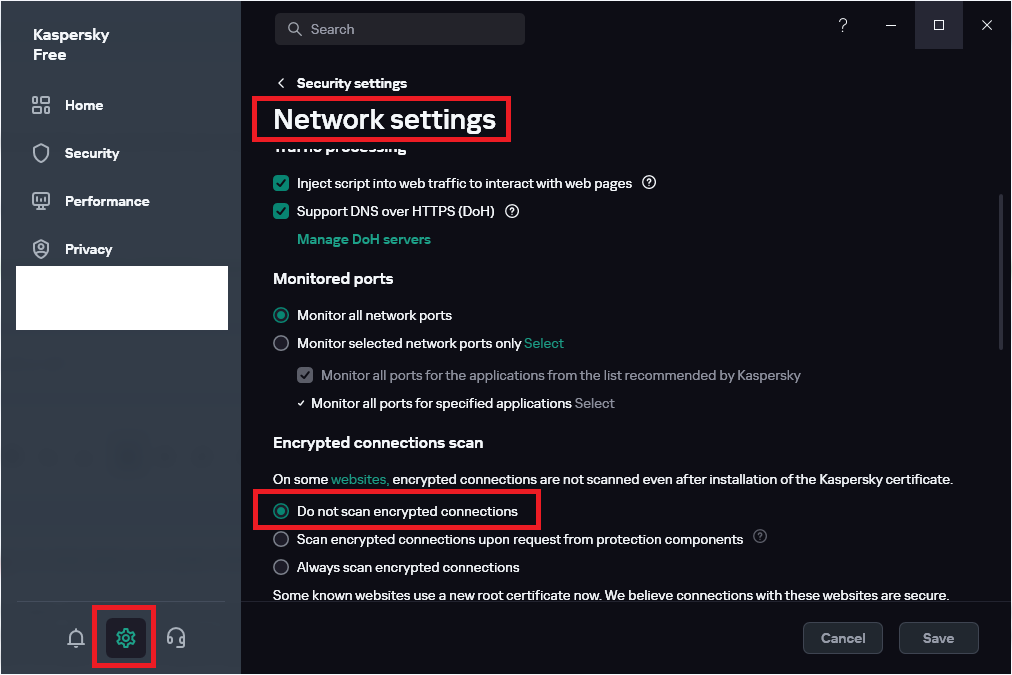The image size is (1012, 675).
Task: Select Monitor selected network ports only
Action: (281, 343)
